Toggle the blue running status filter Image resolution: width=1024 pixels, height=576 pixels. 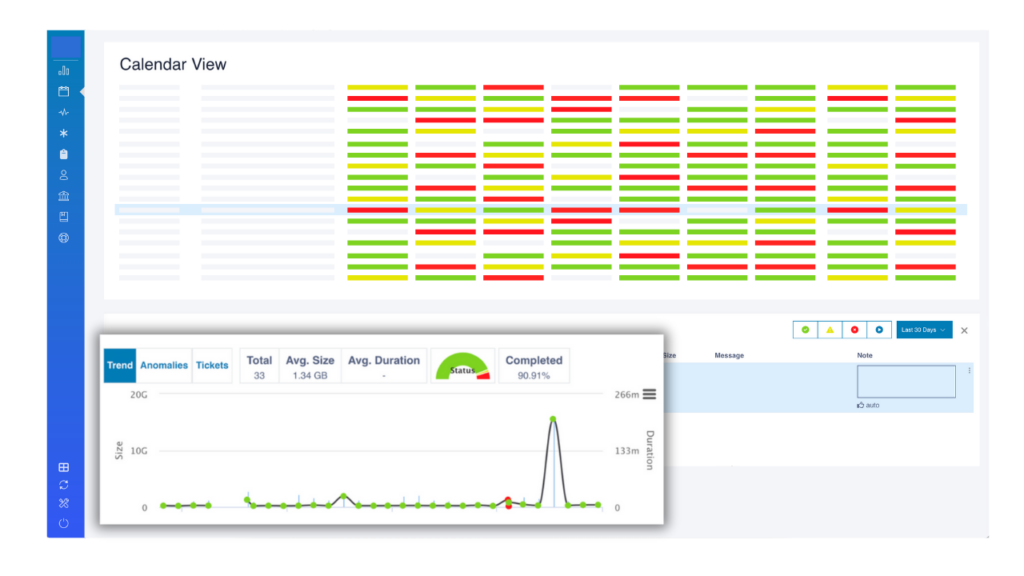point(879,330)
